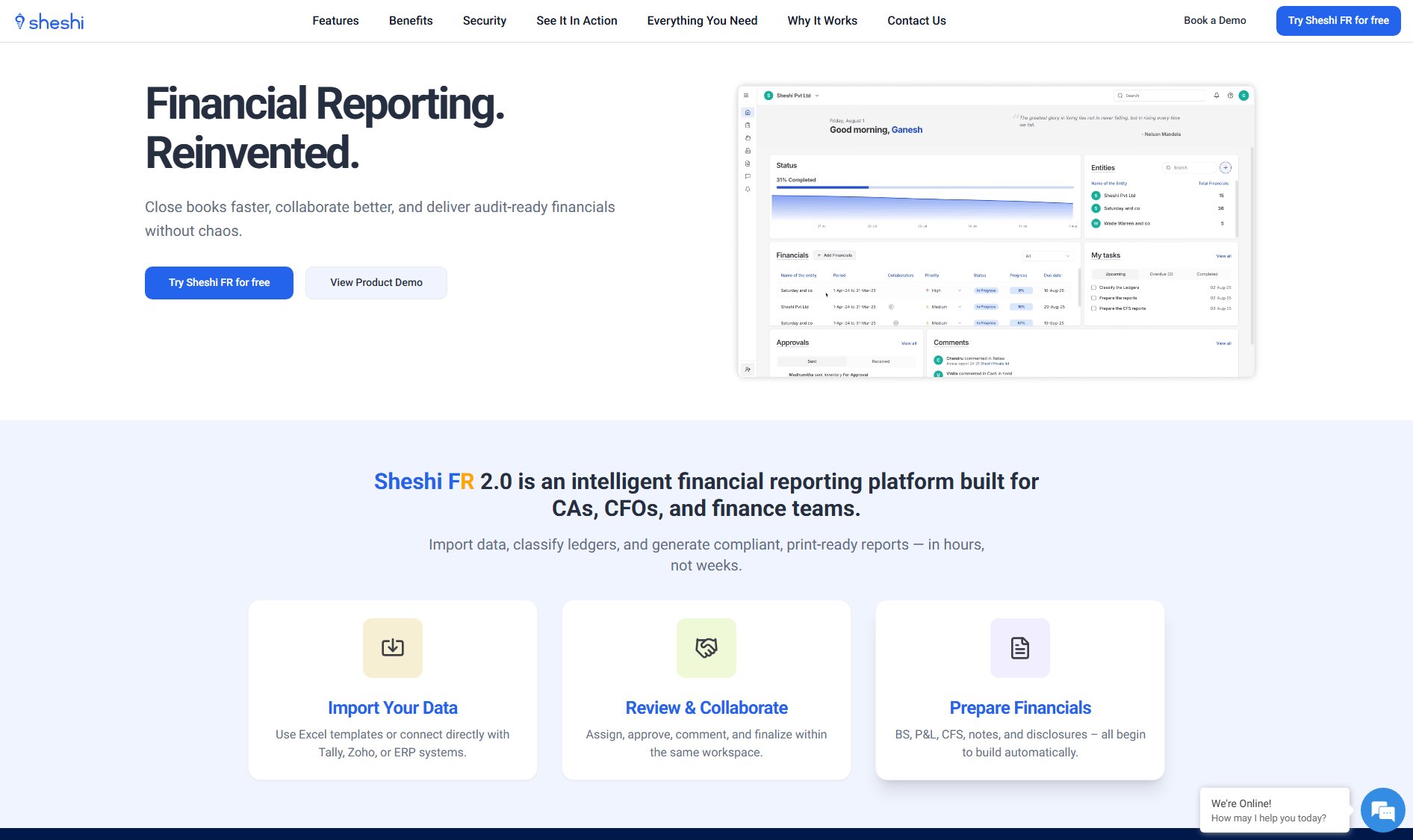Open the Prepare Financials heading

(1020, 708)
